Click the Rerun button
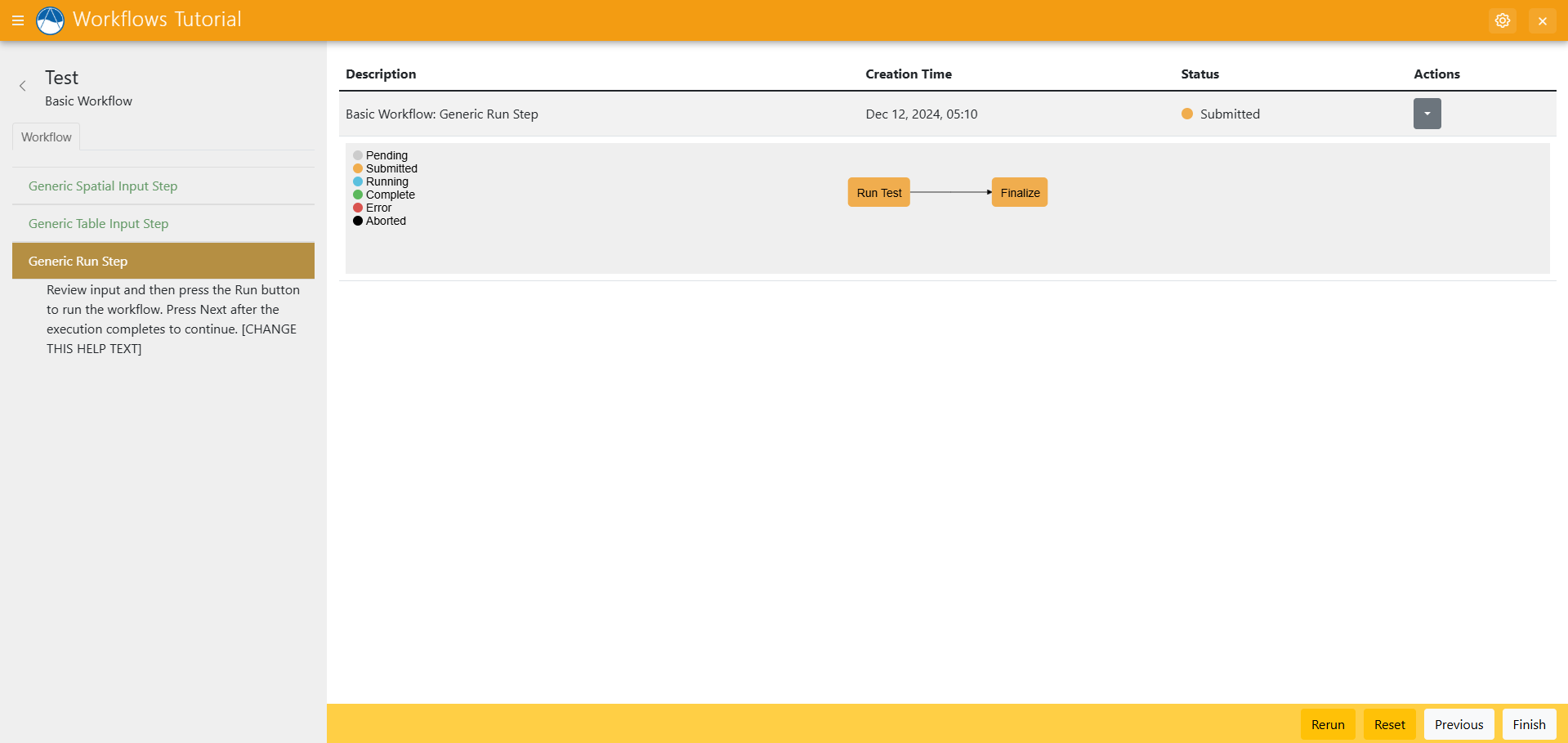 [x=1327, y=724]
